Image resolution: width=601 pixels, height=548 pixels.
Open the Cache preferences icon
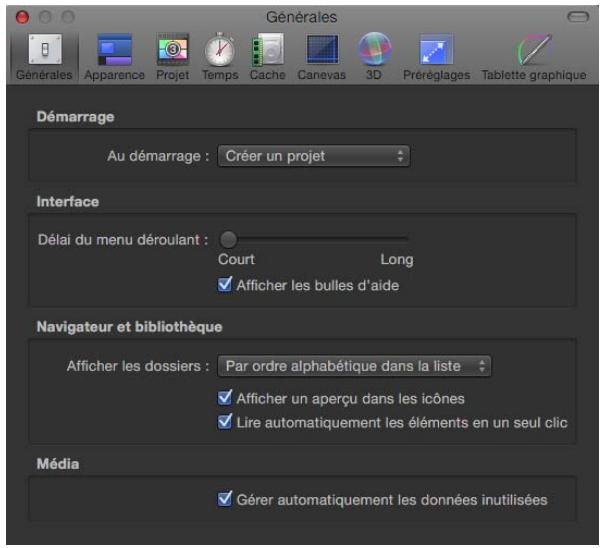click(x=268, y=49)
